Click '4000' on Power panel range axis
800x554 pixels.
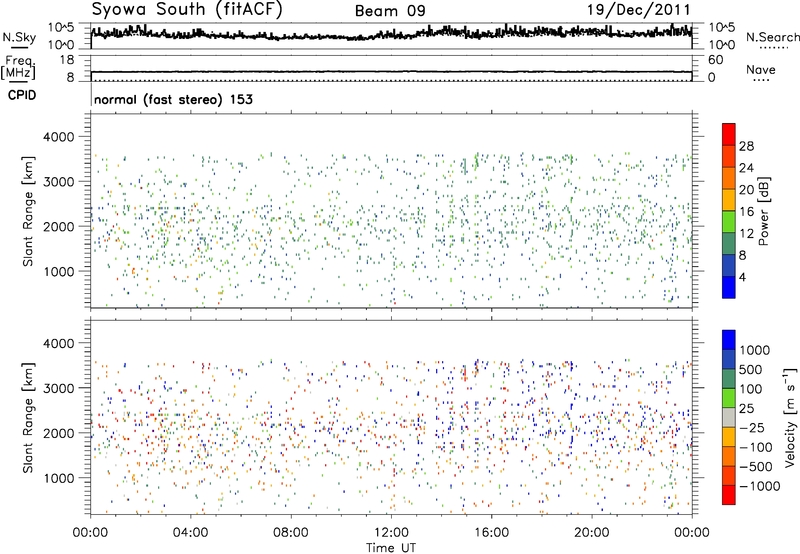(x=58, y=137)
